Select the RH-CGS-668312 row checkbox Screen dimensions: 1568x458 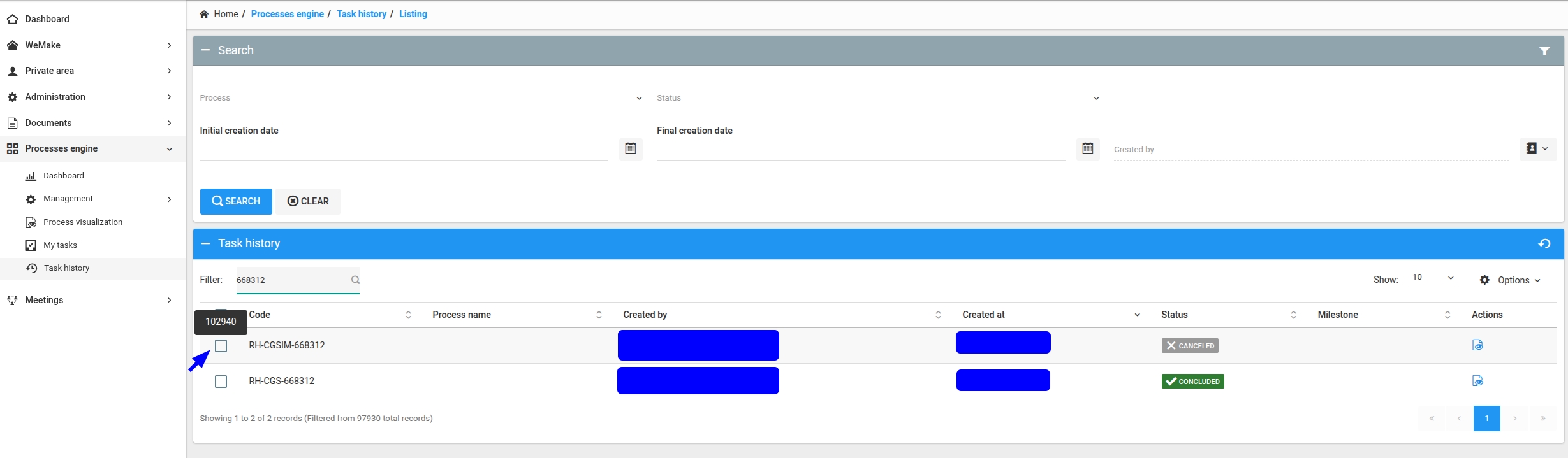point(221,382)
